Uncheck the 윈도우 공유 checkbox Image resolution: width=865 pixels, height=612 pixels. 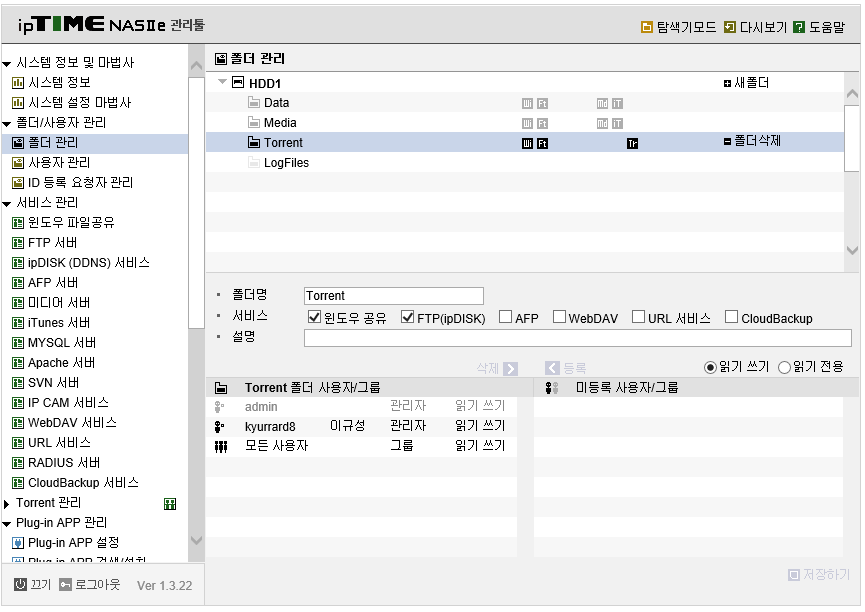[314, 317]
